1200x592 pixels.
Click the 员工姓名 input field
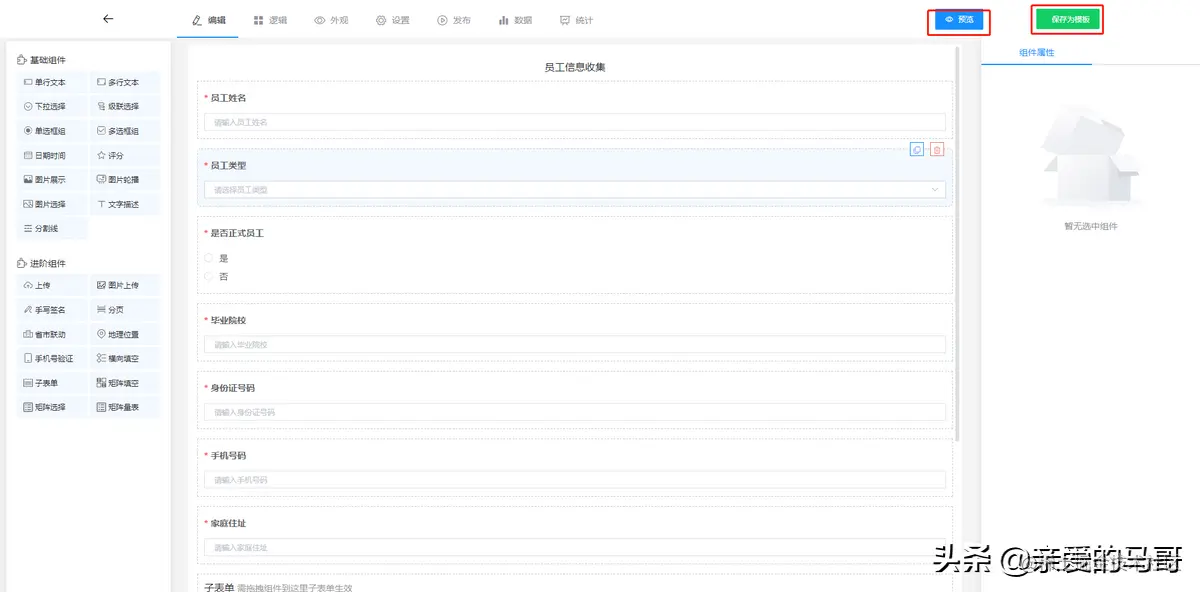coord(574,122)
